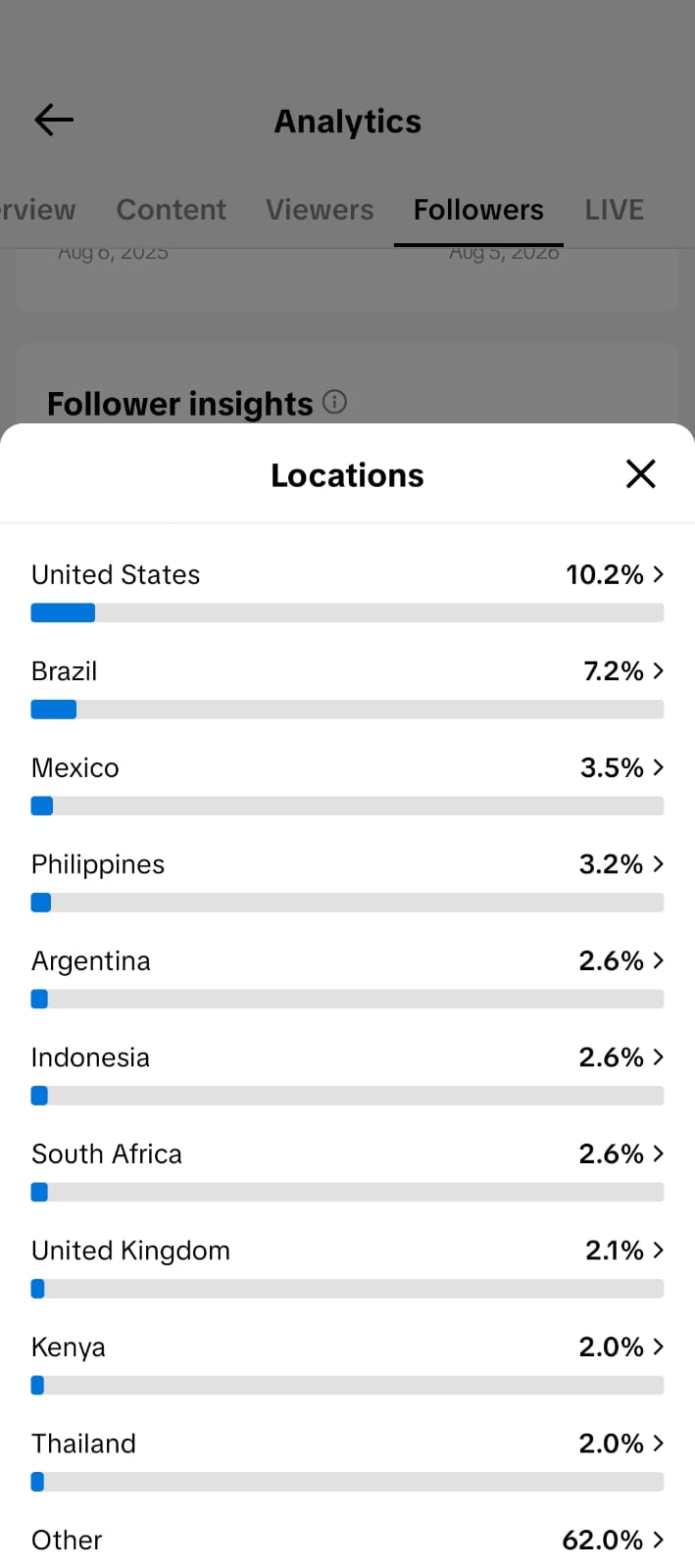Tap chevron beside Indonesia 2.6%
This screenshot has height=1568, width=695.
click(659, 1057)
